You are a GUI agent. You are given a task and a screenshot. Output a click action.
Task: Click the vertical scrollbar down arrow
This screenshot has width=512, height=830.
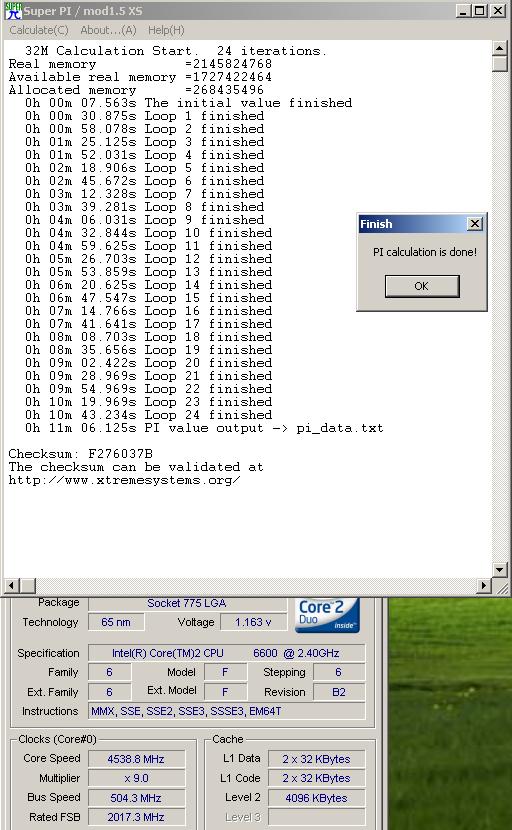click(x=500, y=570)
